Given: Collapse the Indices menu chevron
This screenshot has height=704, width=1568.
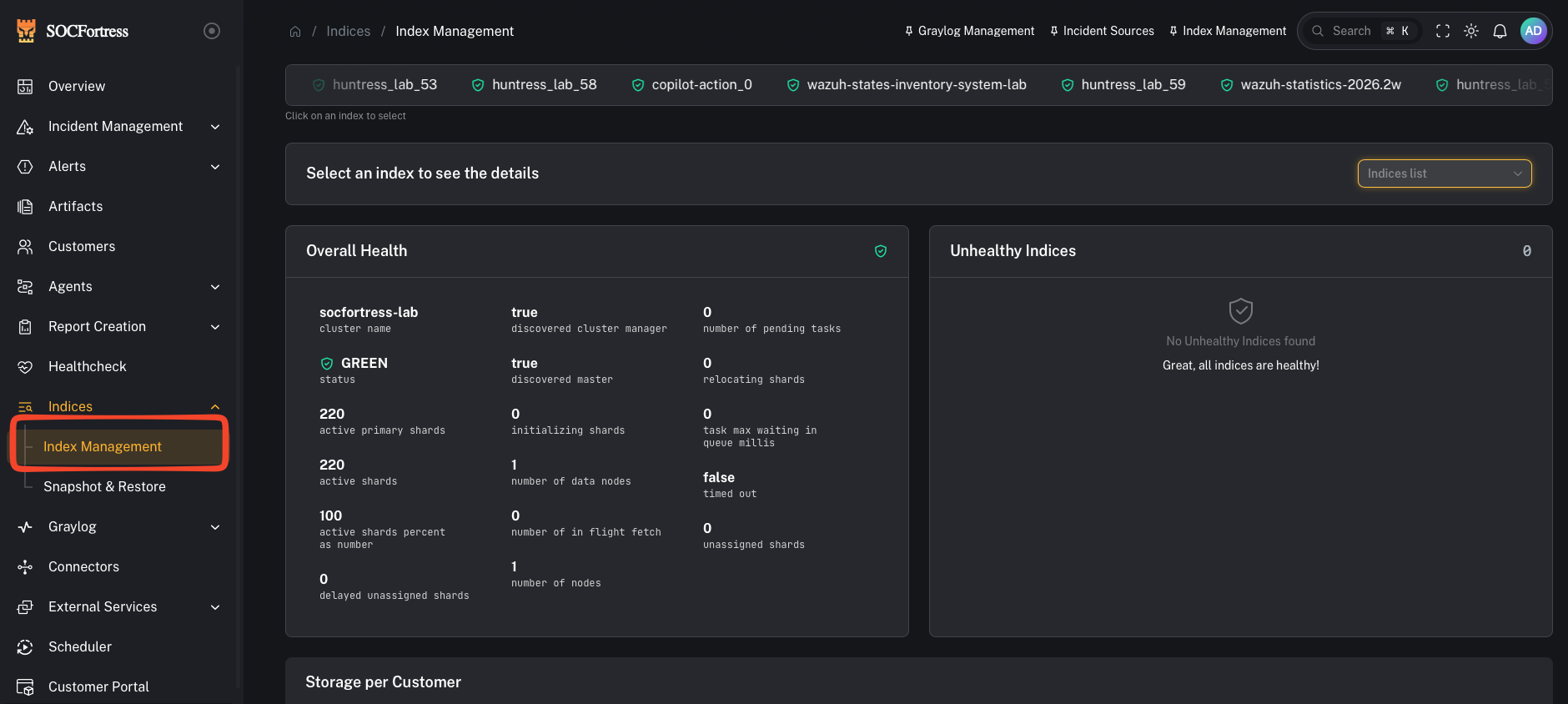Looking at the screenshot, I should click(215, 407).
